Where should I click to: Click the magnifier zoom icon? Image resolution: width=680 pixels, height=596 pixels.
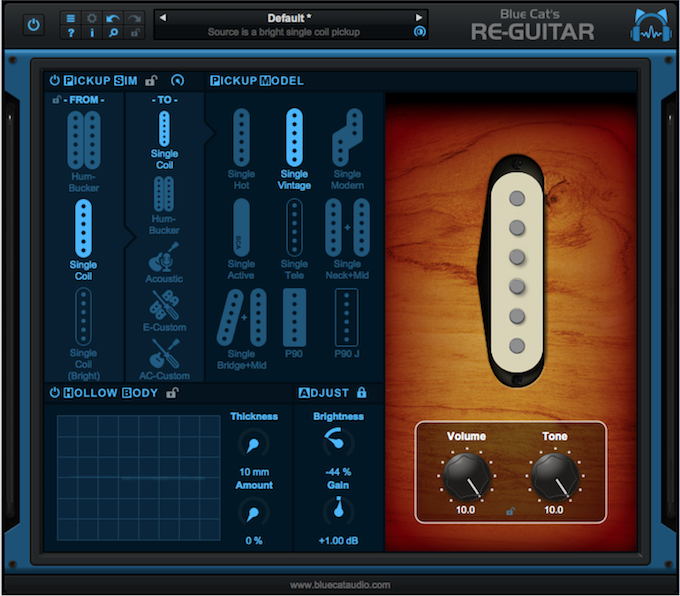(113, 33)
